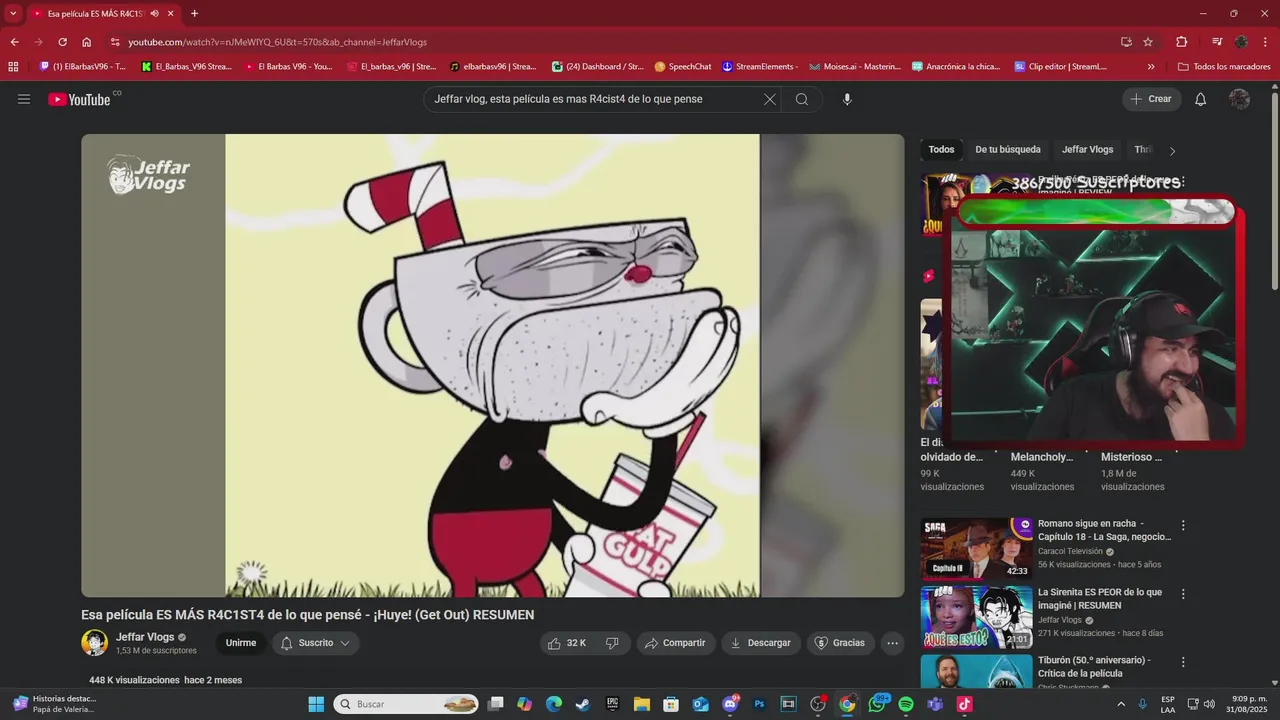Start voice search with the microphone icon
Screen dimensions: 1280x720
pos(847,99)
